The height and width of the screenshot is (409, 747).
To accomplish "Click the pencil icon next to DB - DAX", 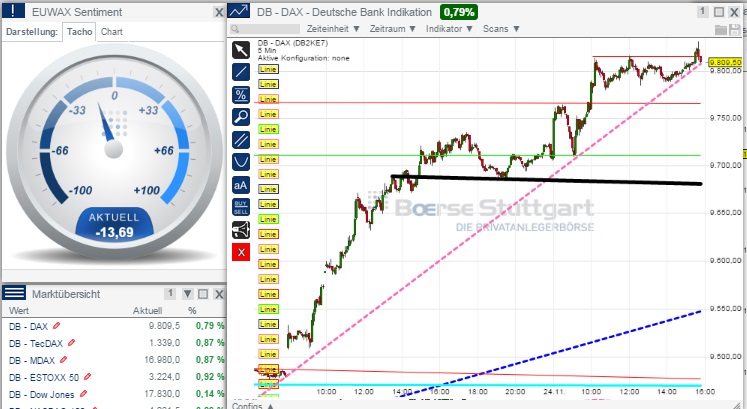I will click(x=57, y=326).
